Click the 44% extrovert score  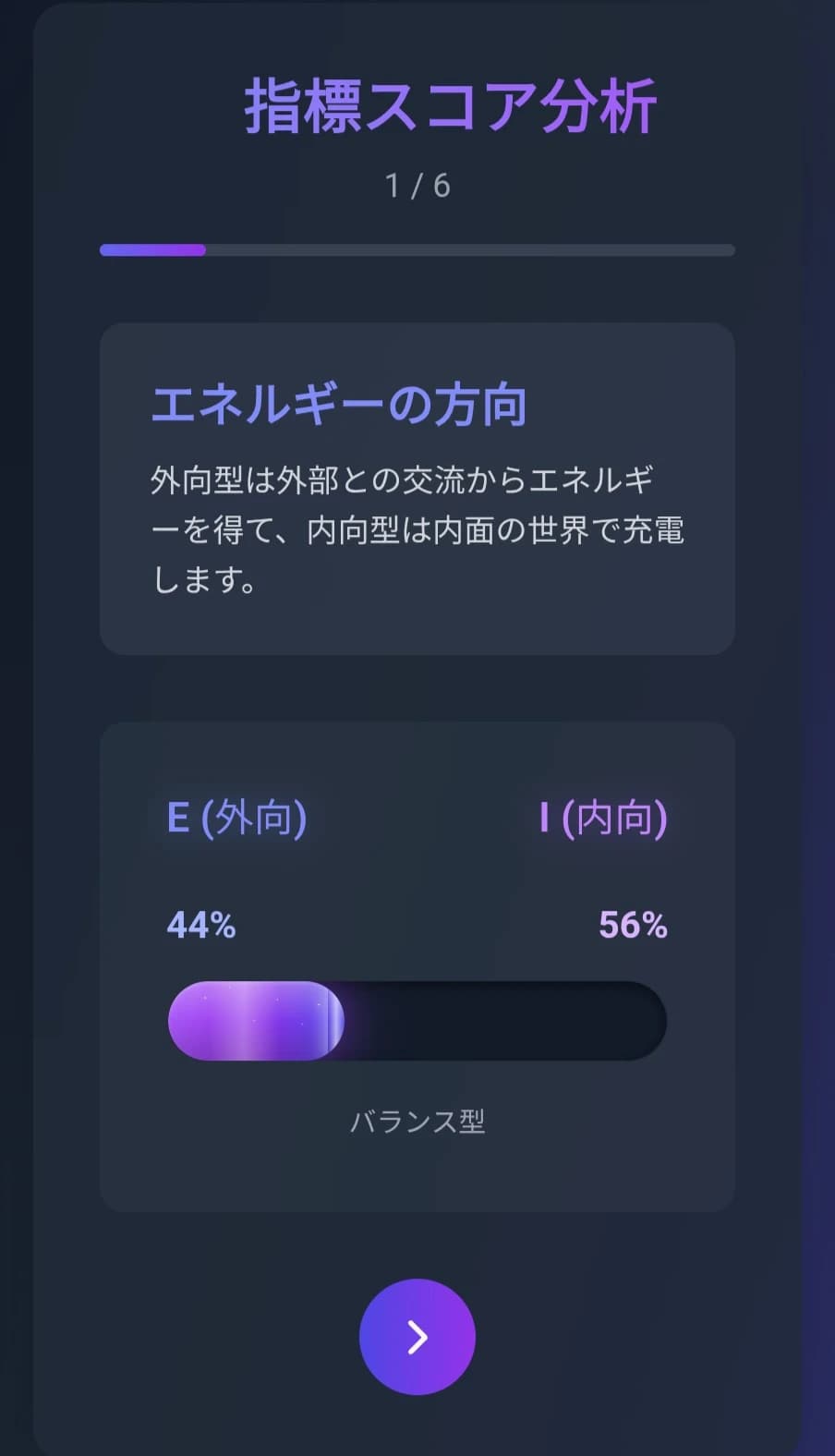[x=201, y=925]
